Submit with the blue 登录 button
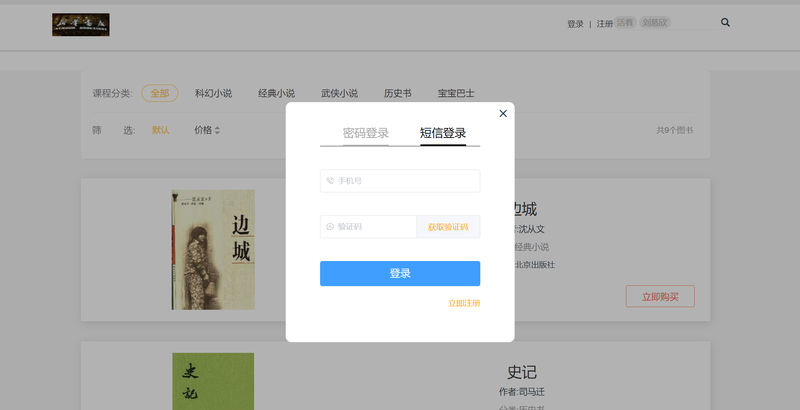800x410 pixels. 400,273
